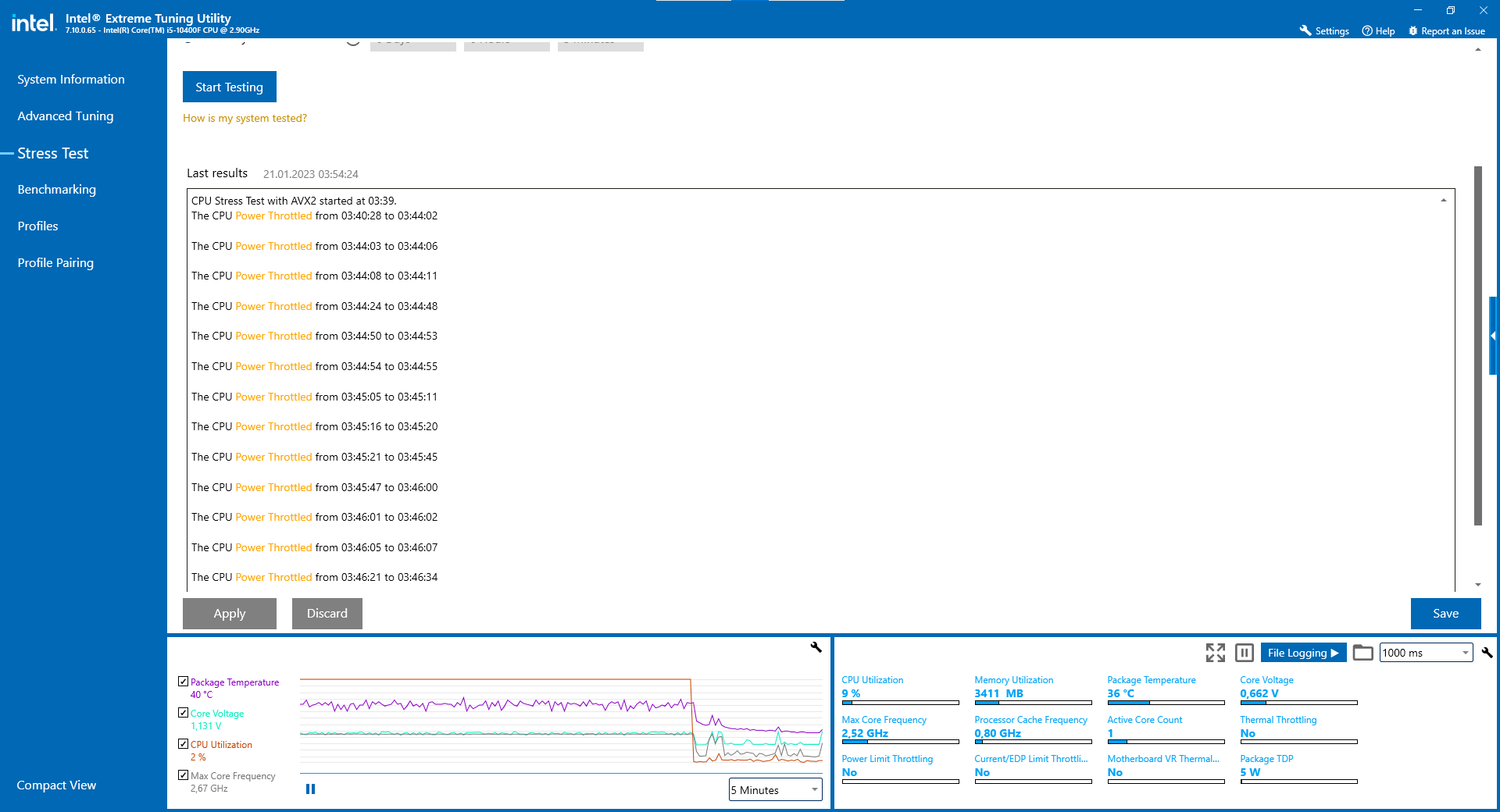
Task: Click Max Core Frequency 2,52 GHz value
Action: coord(865,733)
